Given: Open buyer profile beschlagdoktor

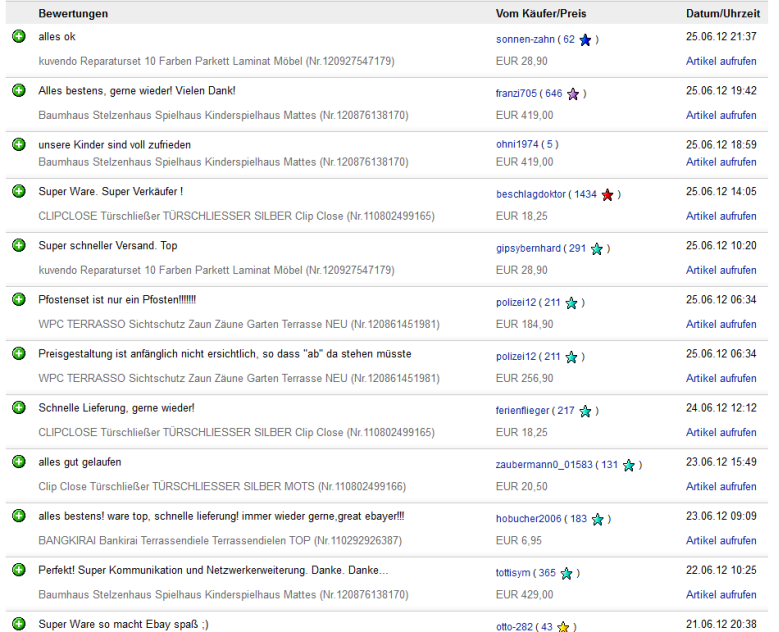Looking at the screenshot, I should [531, 194].
